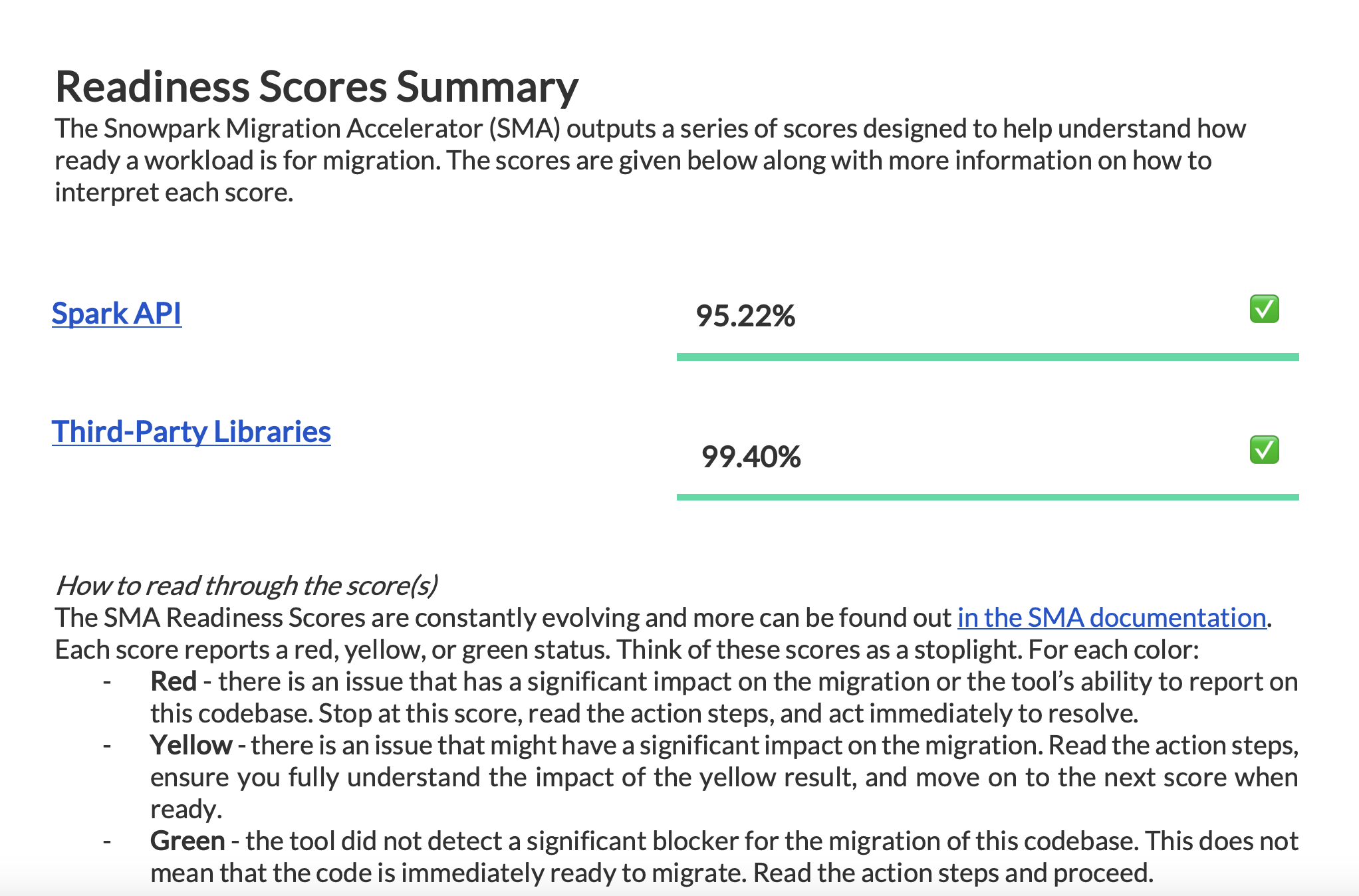Click the green bar under the 99.40% score
Viewport: 1359px width, 896px height.
(x=987, y=497)
